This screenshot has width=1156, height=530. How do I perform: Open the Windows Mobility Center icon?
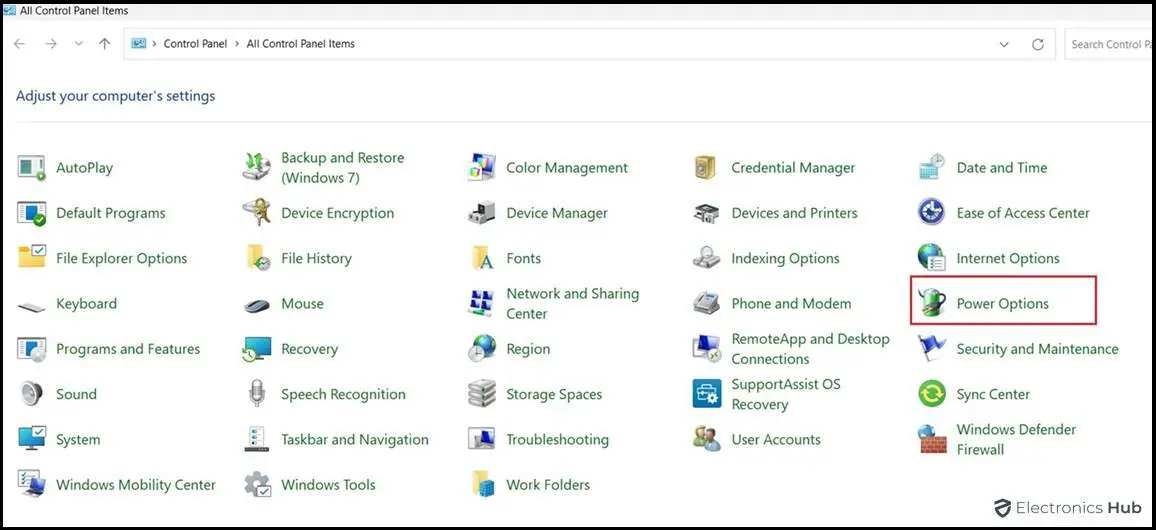[x=32, y=484]
